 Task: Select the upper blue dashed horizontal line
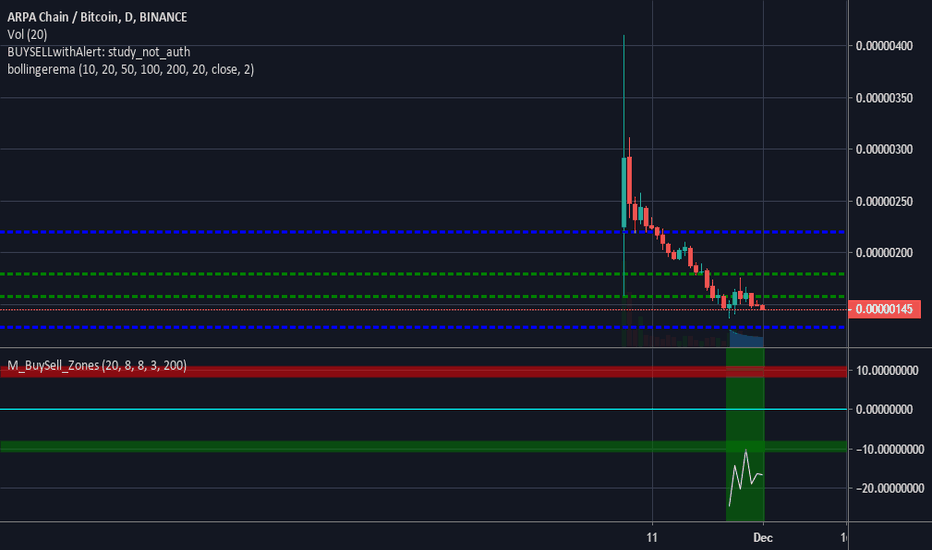[422, 232]
